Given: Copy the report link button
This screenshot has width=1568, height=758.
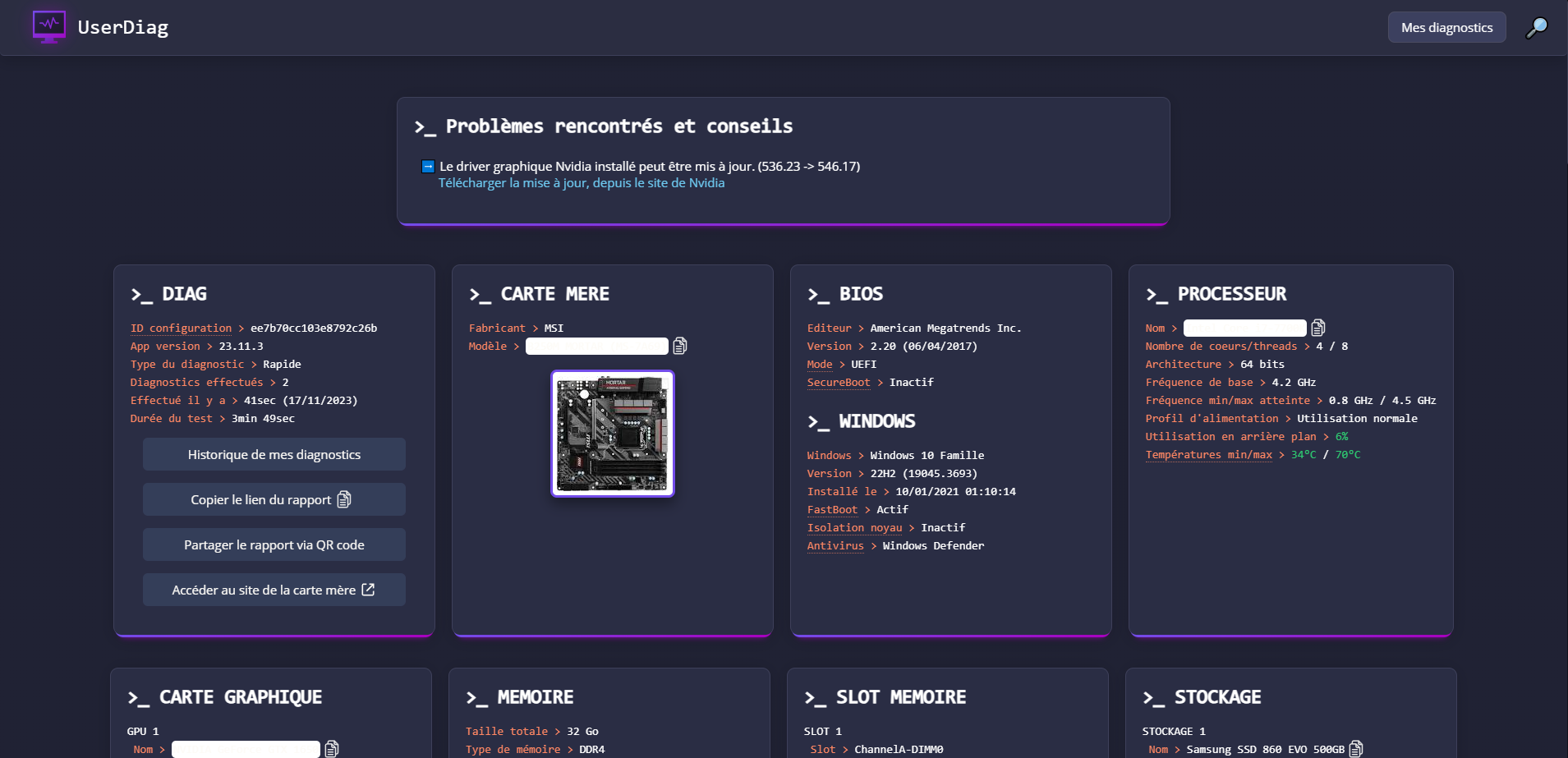Looking at the screenshot, I should pos(274,499).
